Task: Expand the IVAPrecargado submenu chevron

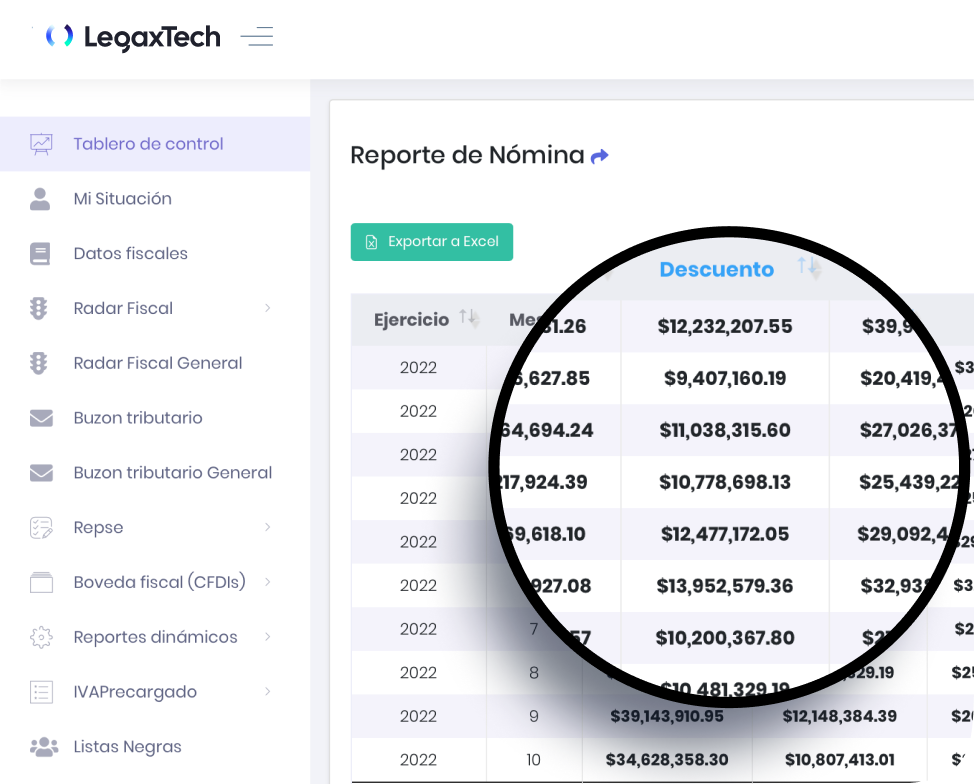Action: click(267, 692)
